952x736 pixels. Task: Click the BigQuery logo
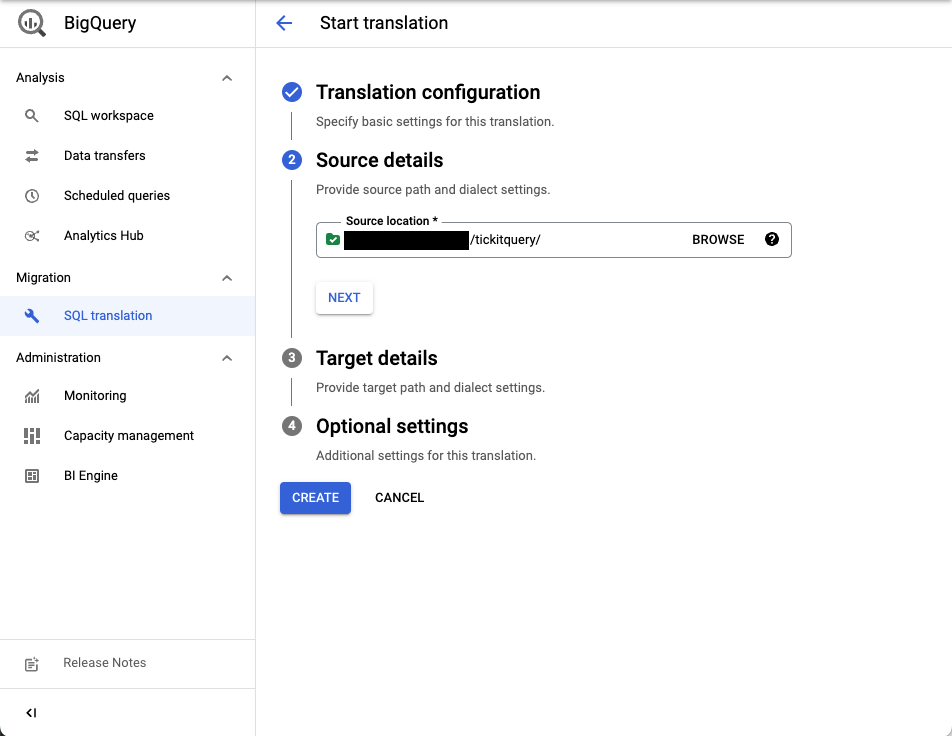(30, 22)
